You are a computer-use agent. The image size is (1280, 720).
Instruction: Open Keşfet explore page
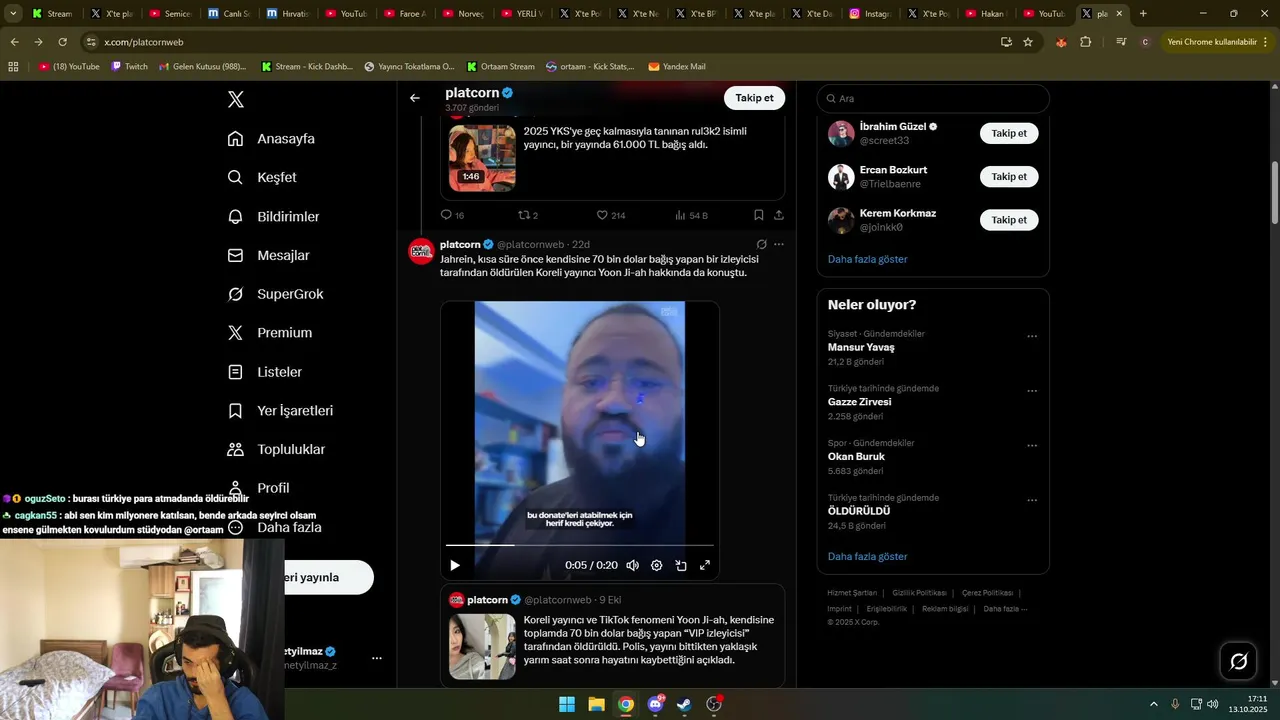(262, 177)
